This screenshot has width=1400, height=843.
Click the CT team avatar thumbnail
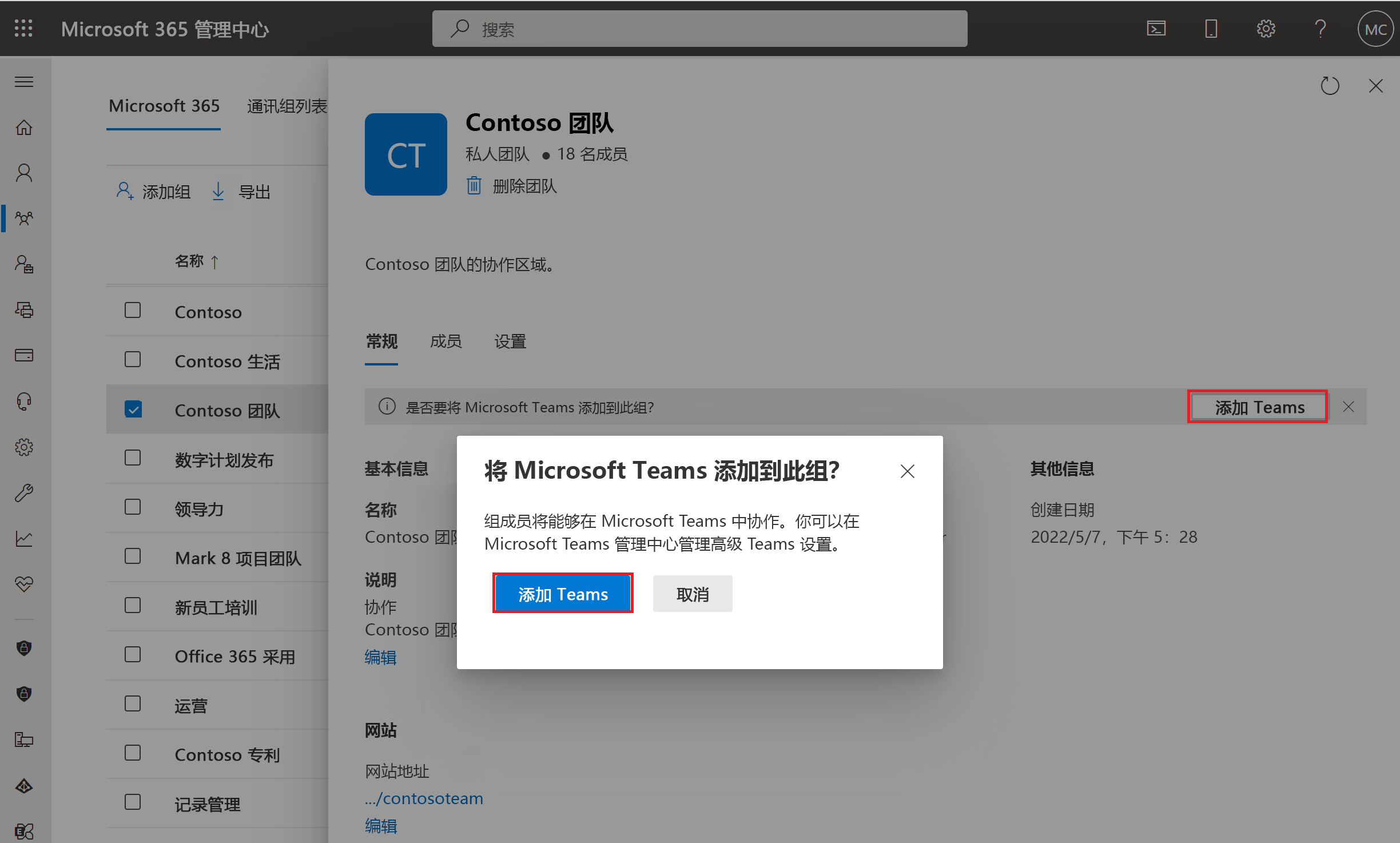click(x=405, y=154)
